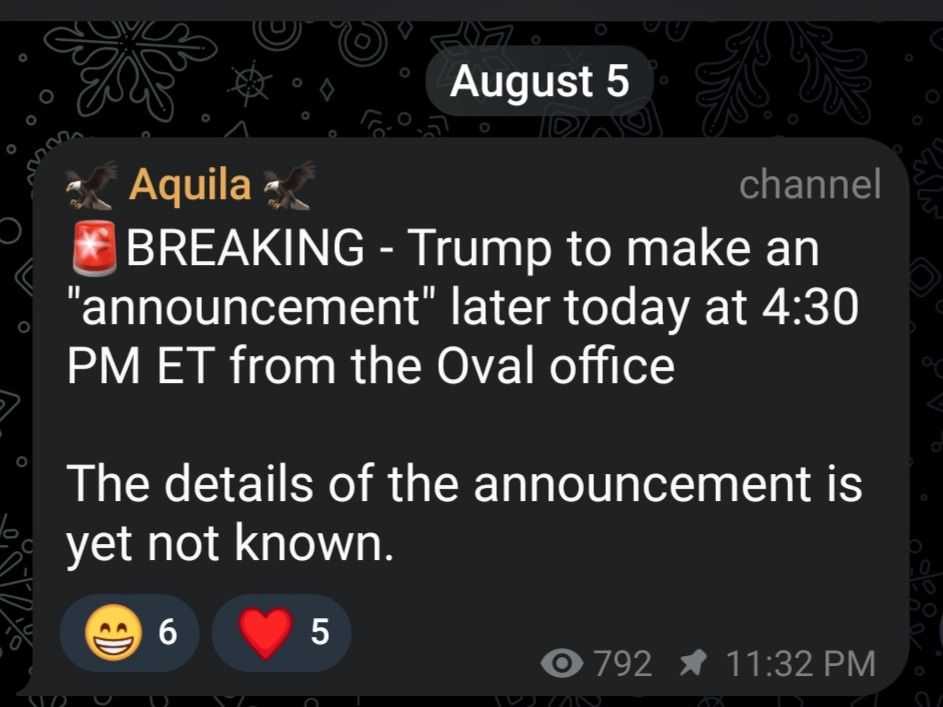Toggle the grinning face reaction
The height and width of the screenshot is (707, 943).
click(113, 633)
